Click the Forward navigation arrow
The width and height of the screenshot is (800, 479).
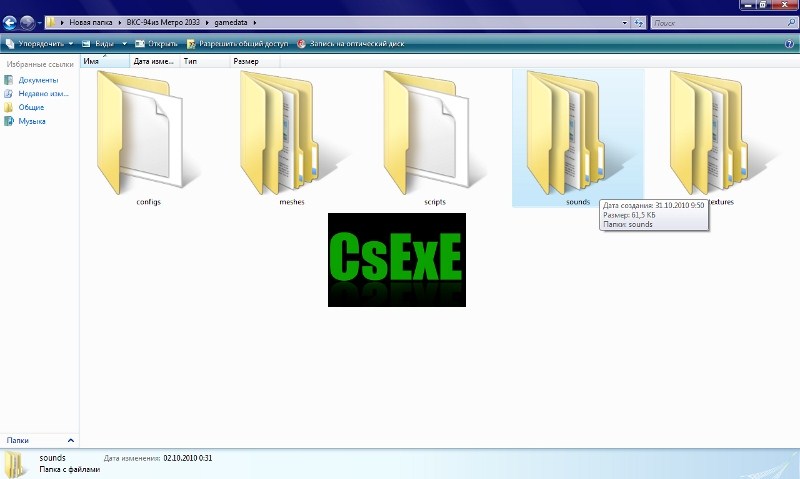coord(28,21)
